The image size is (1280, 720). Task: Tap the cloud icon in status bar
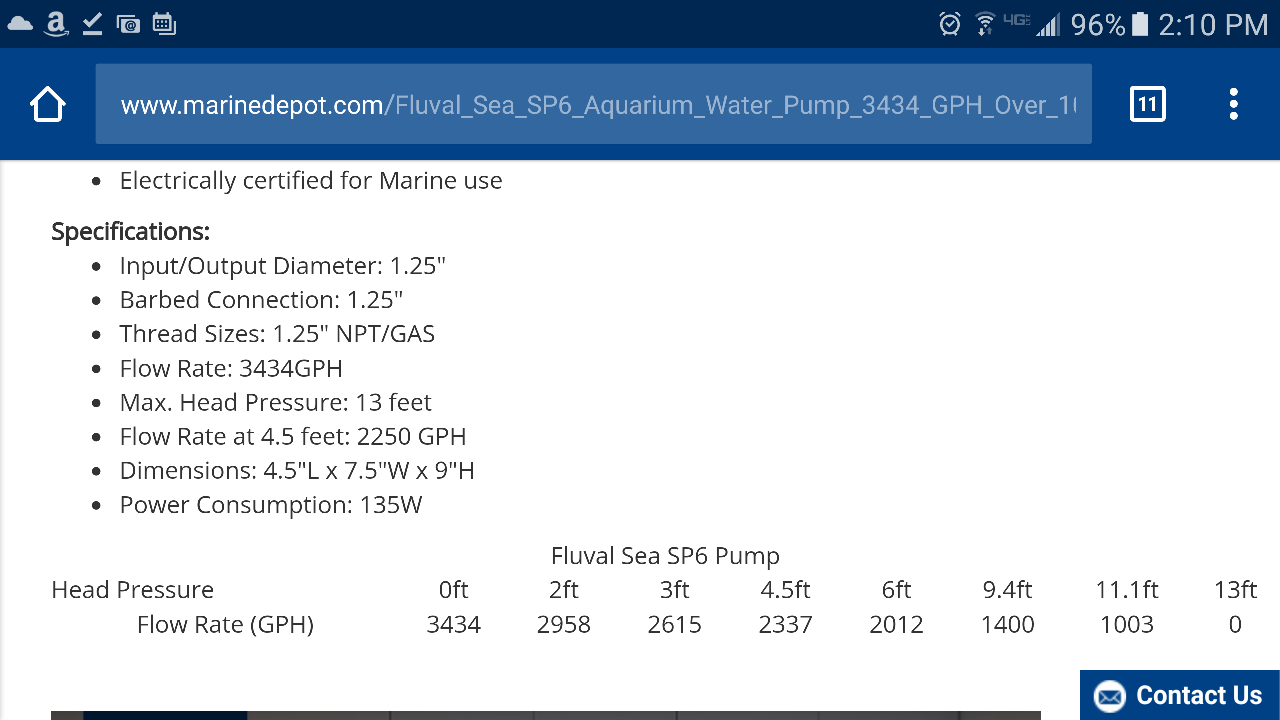pyautogui.click(x=20, y=23)
